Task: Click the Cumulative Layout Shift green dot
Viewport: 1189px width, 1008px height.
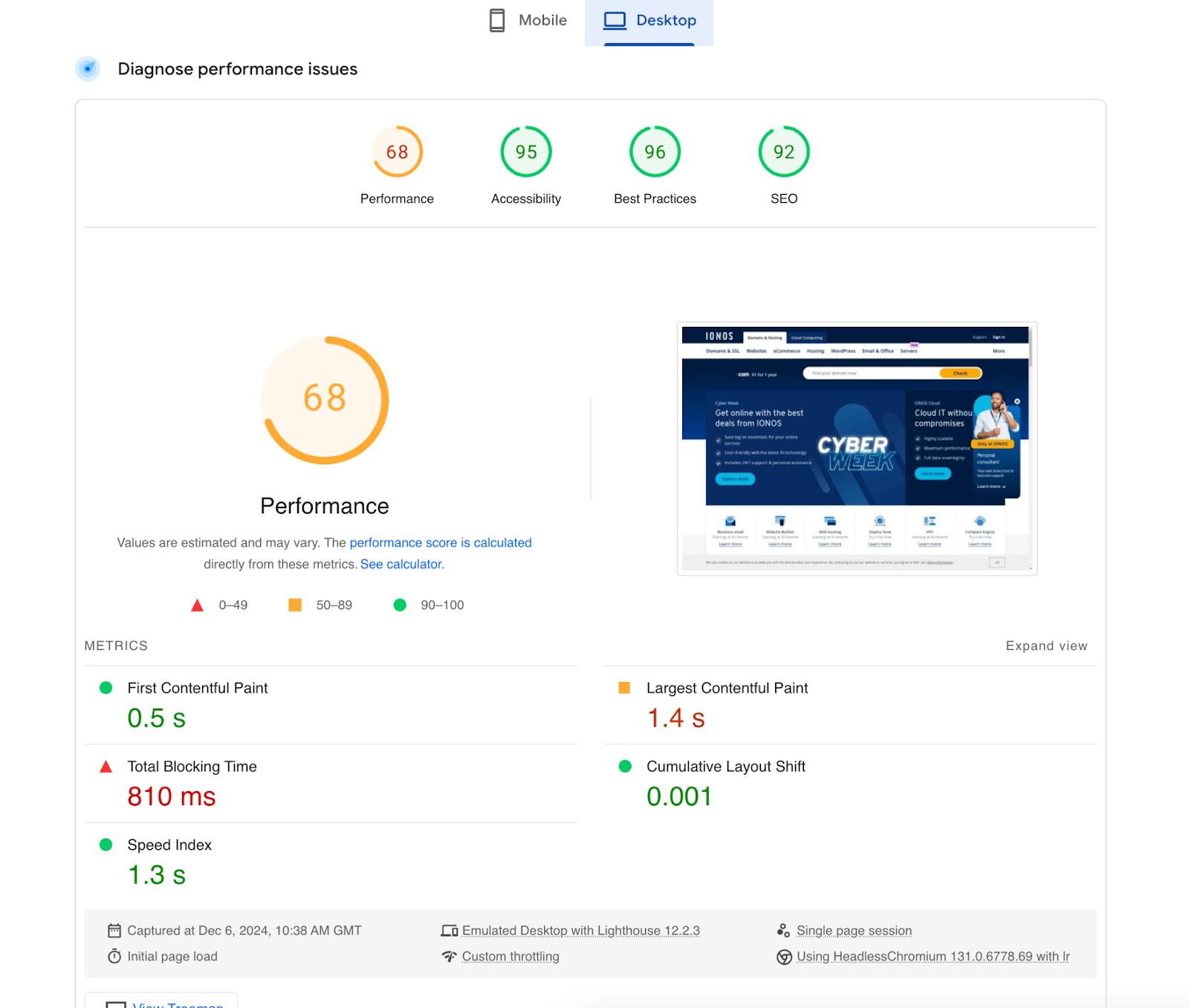Action: [x=625, y=767]
